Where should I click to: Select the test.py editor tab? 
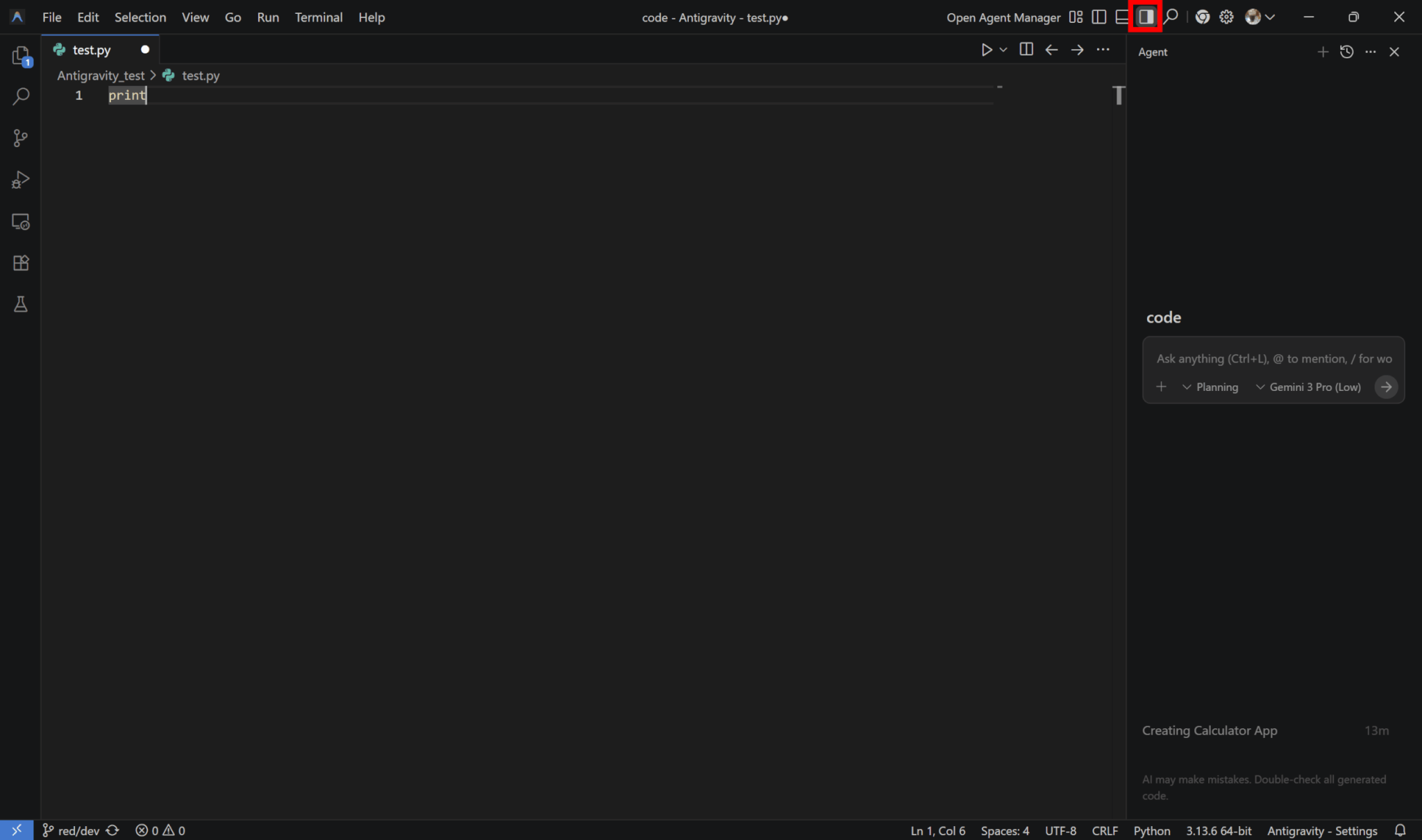92,50
